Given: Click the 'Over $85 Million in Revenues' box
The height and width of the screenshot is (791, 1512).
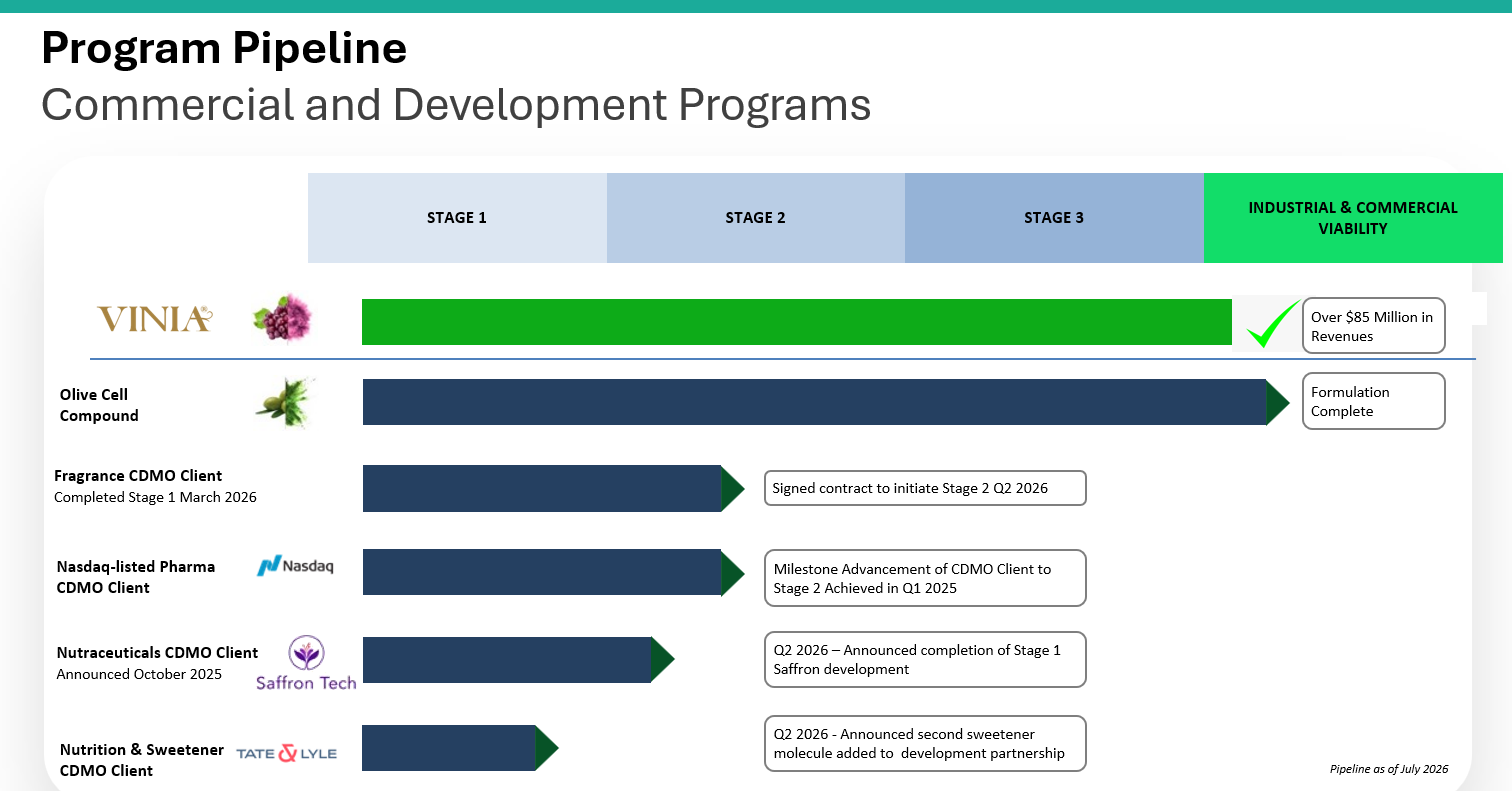Looking at the screenshot, I should click(x=1374, y=326).
